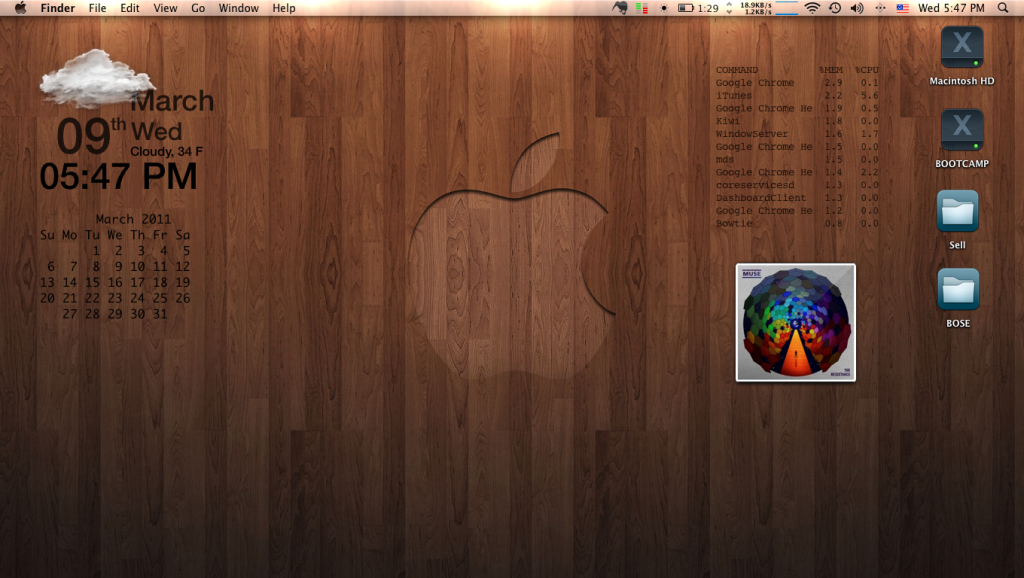1024x578 pixels.
Task: Click the mds process row
Action: click(x=797, y=159)
